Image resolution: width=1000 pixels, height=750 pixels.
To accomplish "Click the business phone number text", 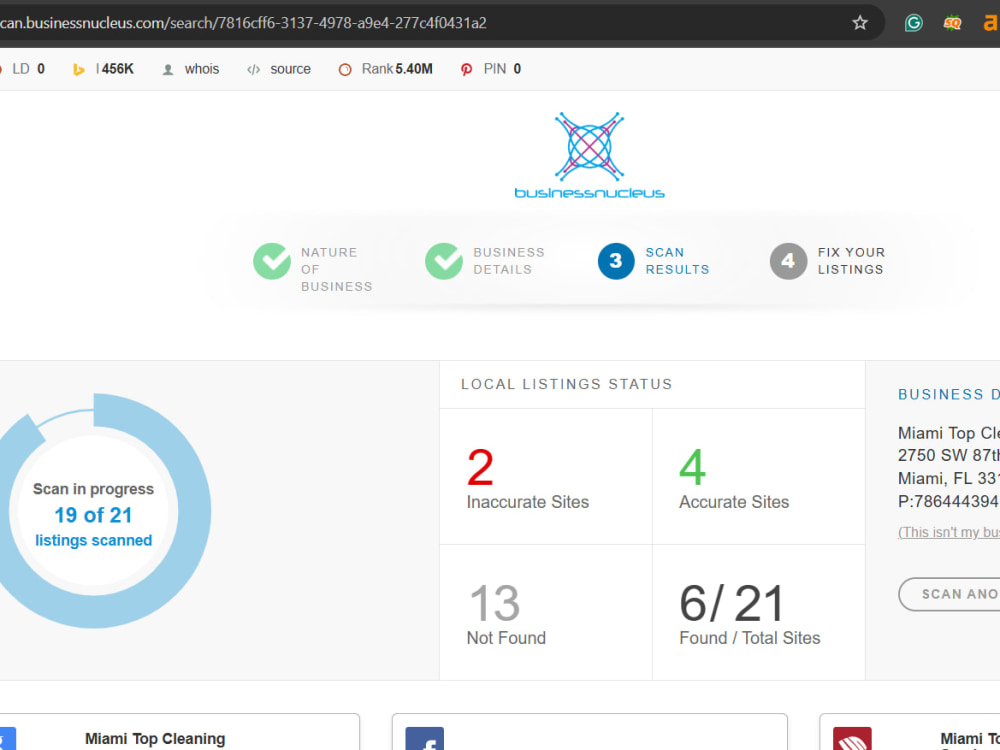I will (948, 501).
